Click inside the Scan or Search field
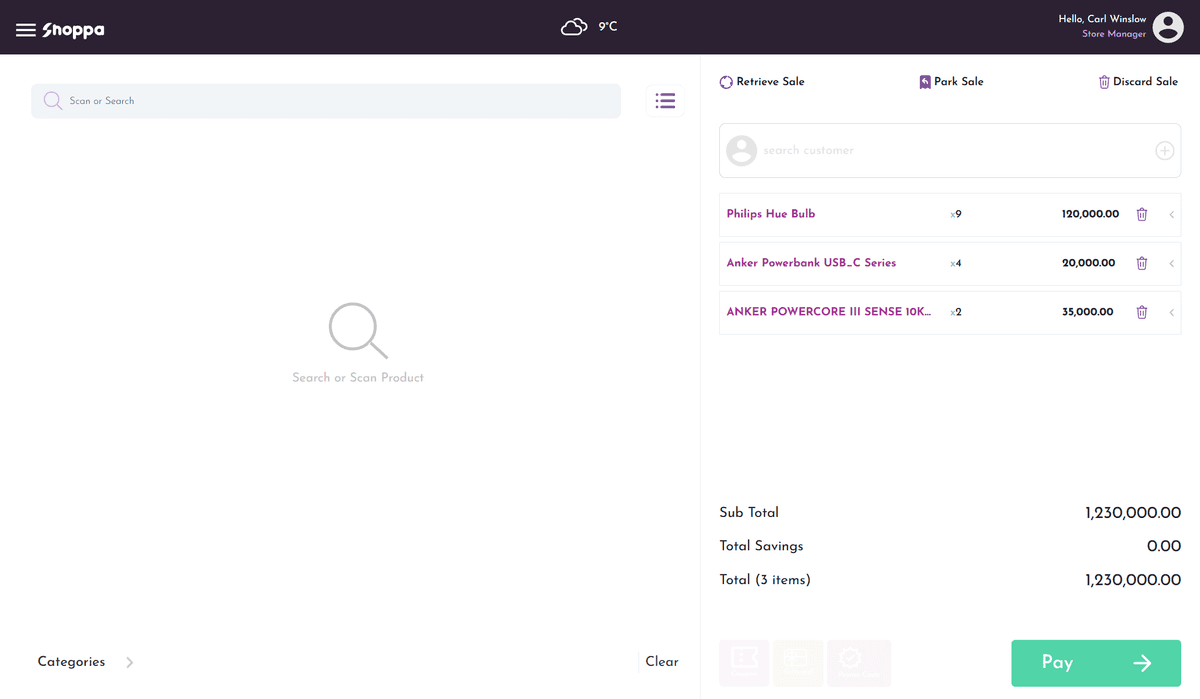Screen dimensions: 1200x699 point(325,100)
